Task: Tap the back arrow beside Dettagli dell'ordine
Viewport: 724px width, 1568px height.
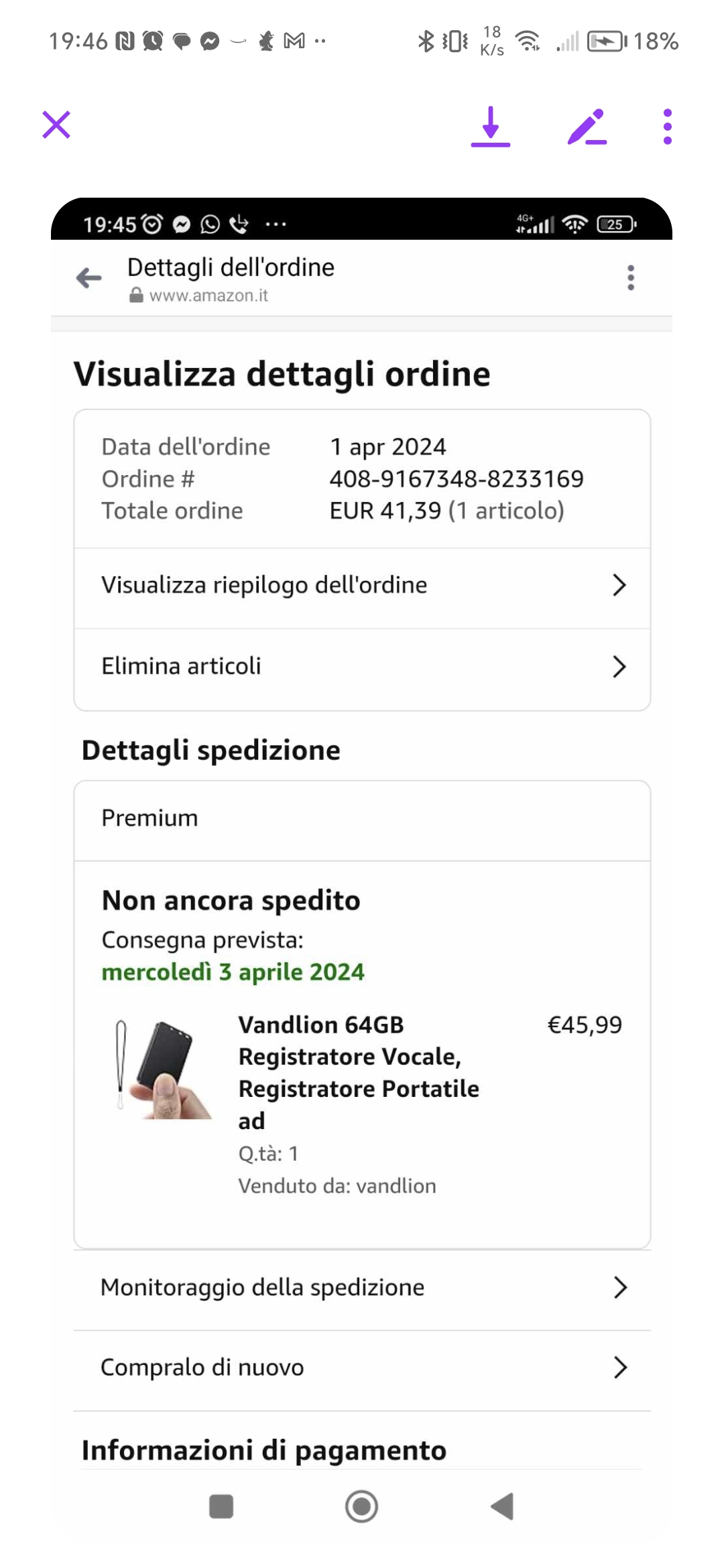Action: coord(89,278)
